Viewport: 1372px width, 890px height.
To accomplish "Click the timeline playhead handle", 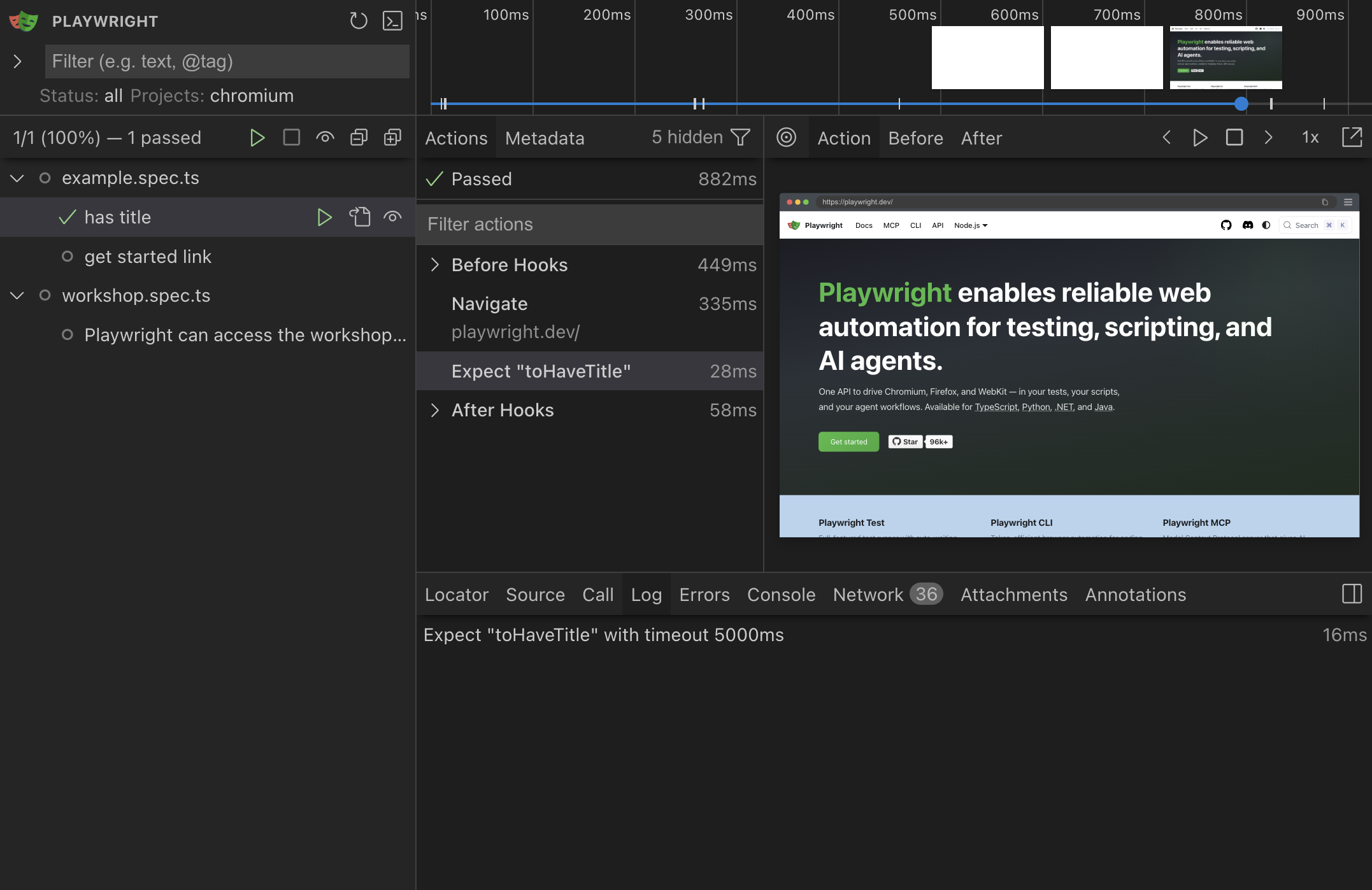I will click(x=1241, y=104).
